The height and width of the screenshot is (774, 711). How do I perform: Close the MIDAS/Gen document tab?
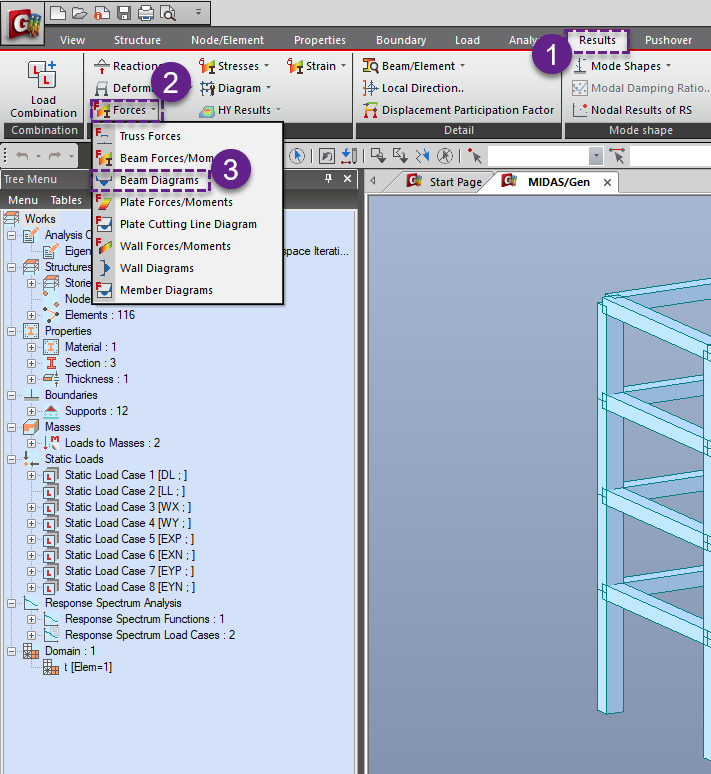click(607, 183)
